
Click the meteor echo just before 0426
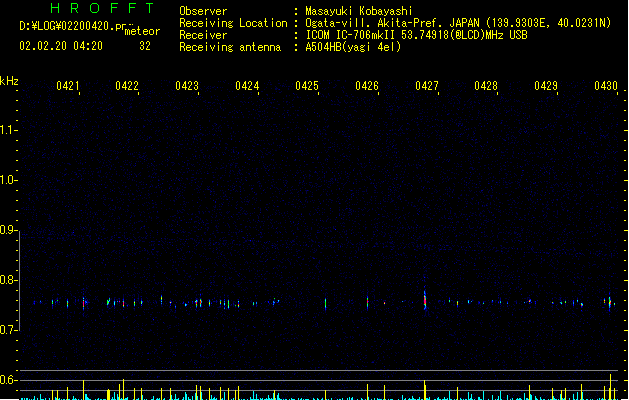tap(367, 302)
